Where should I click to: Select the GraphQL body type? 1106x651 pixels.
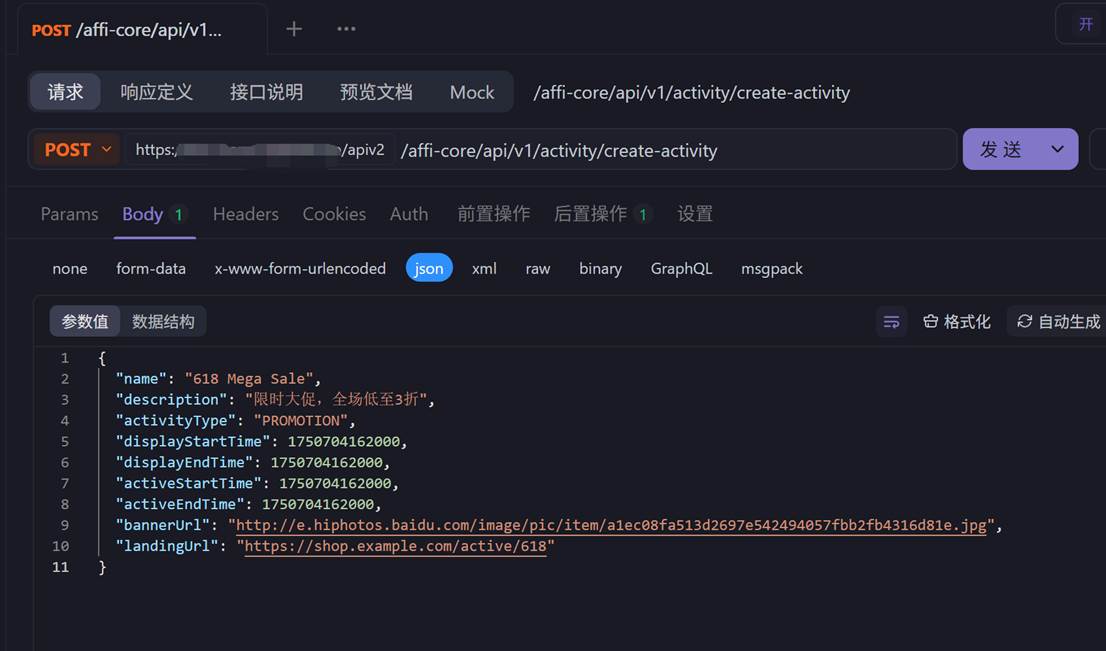click(681, 269)
